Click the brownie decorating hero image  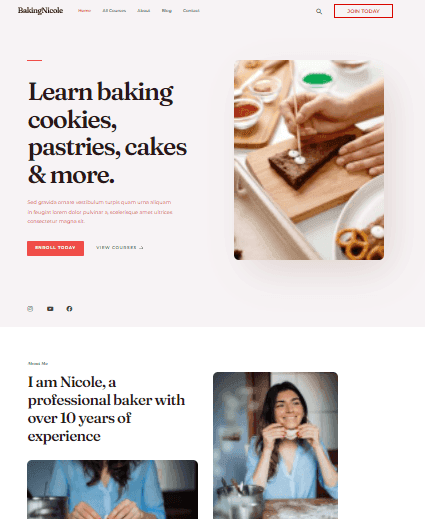pos(309,160)
